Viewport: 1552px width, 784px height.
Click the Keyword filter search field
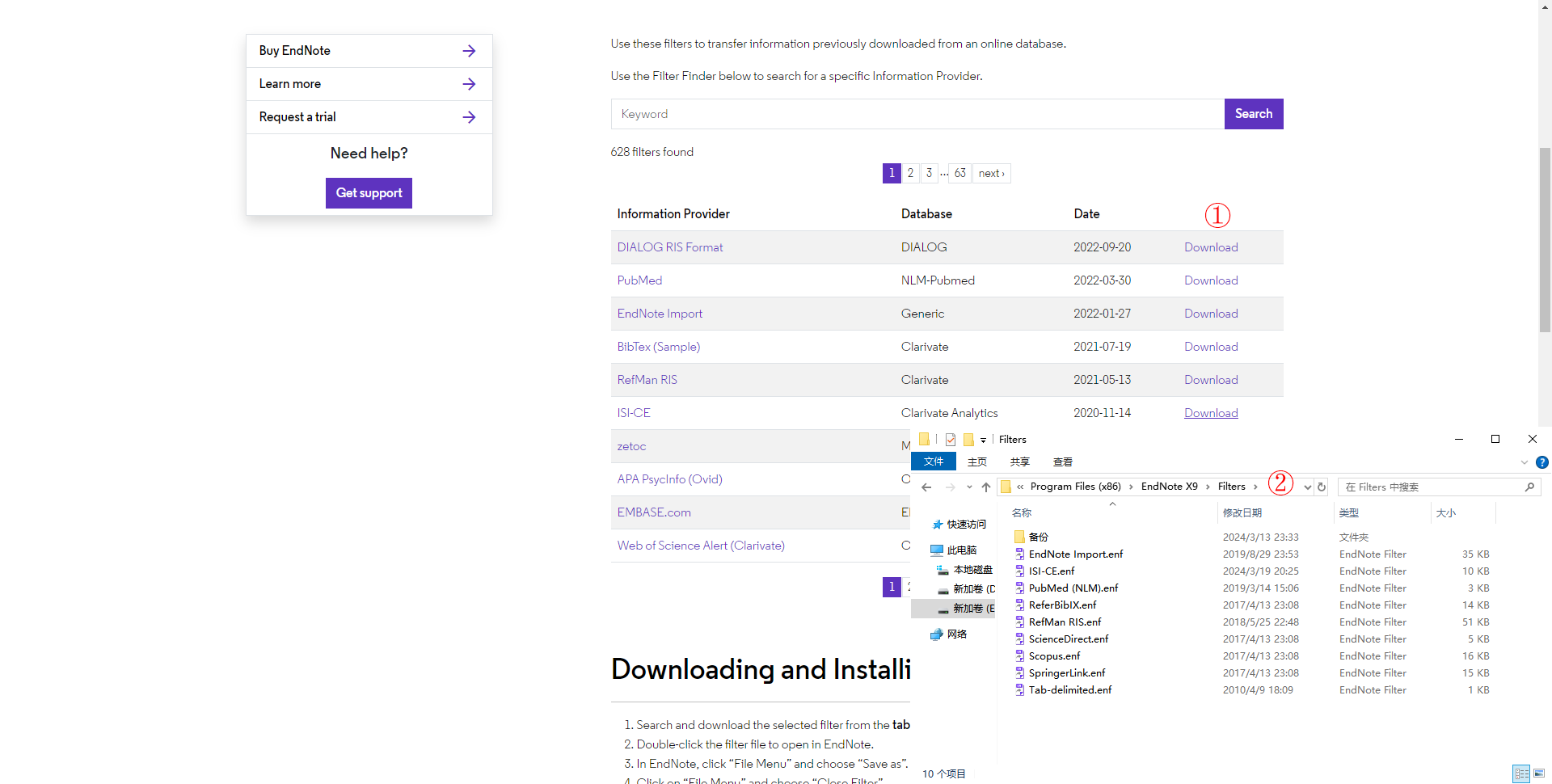tap(917, 114)
